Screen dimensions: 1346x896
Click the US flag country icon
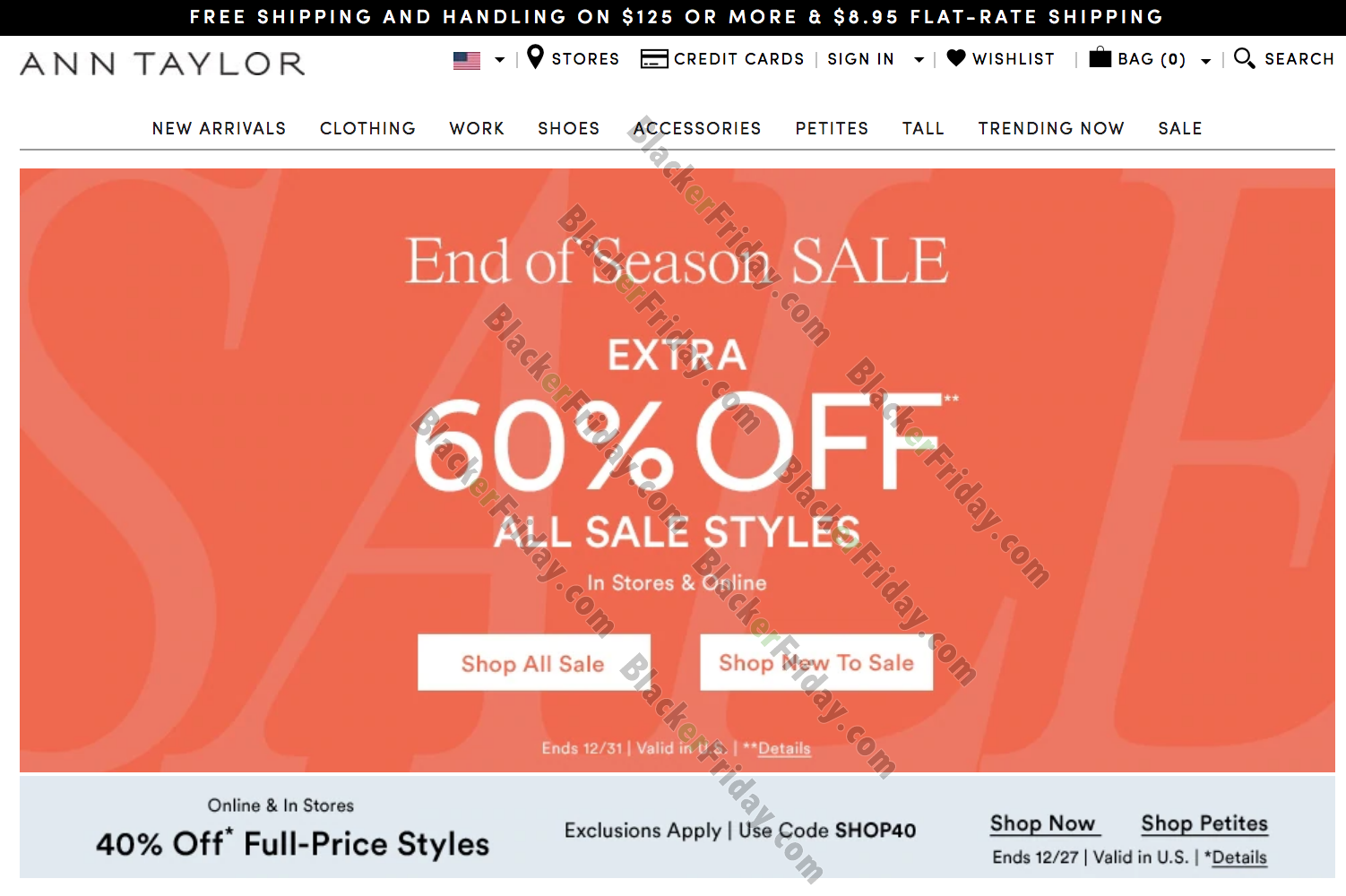click(x=467, y=60)
